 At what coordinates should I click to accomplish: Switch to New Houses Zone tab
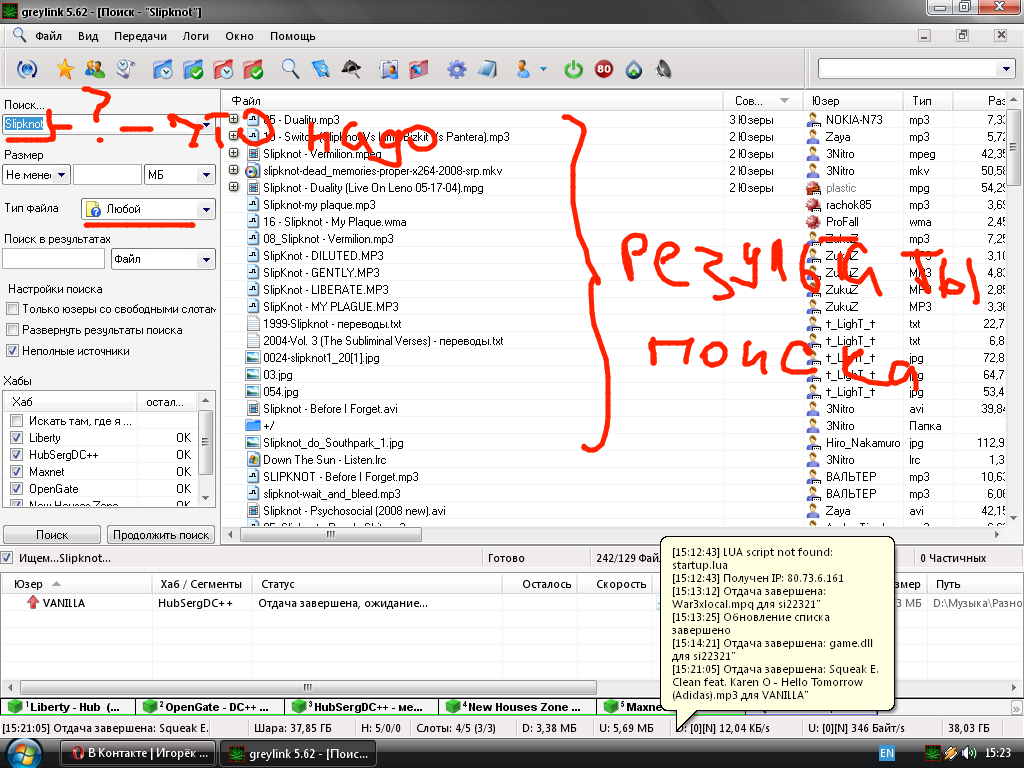518,707
